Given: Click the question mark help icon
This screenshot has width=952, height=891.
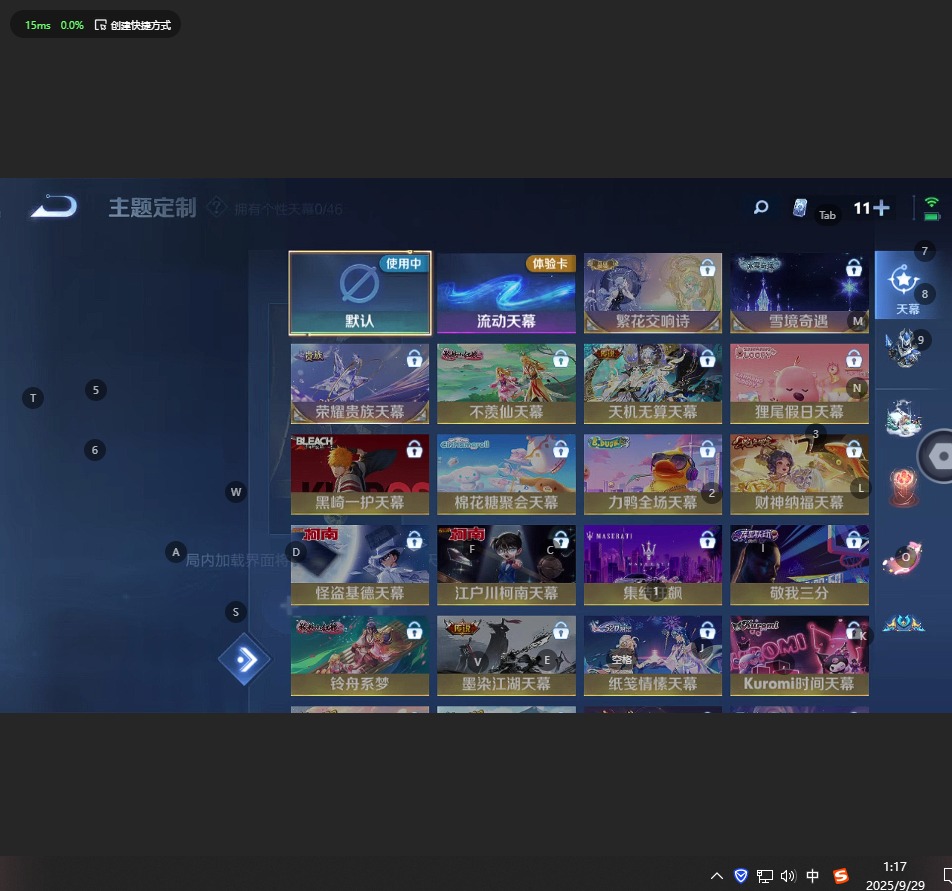Looking at the screenshot, I should 216,207.
